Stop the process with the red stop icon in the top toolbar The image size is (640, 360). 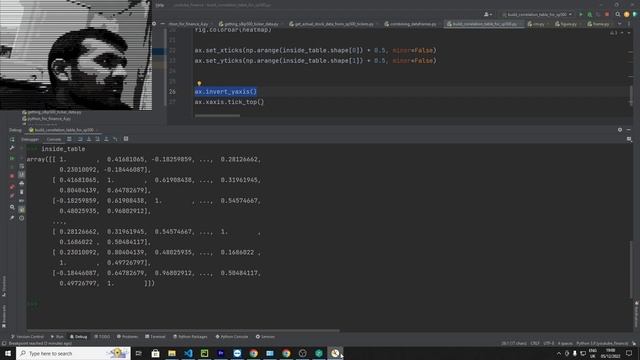(607, 15)
